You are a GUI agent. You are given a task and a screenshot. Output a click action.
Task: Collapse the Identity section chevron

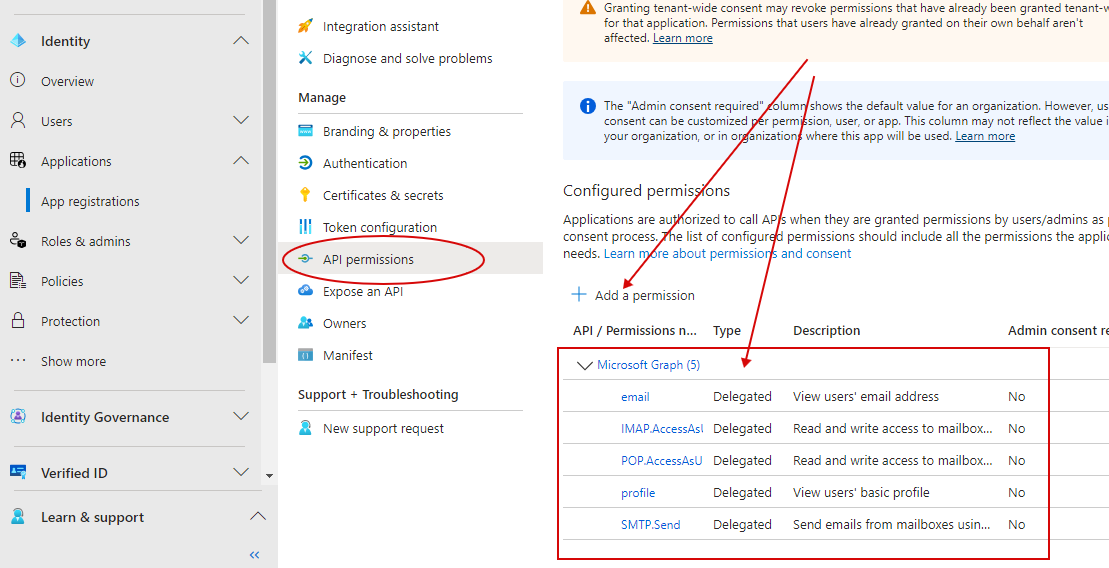tap(240, 41)
